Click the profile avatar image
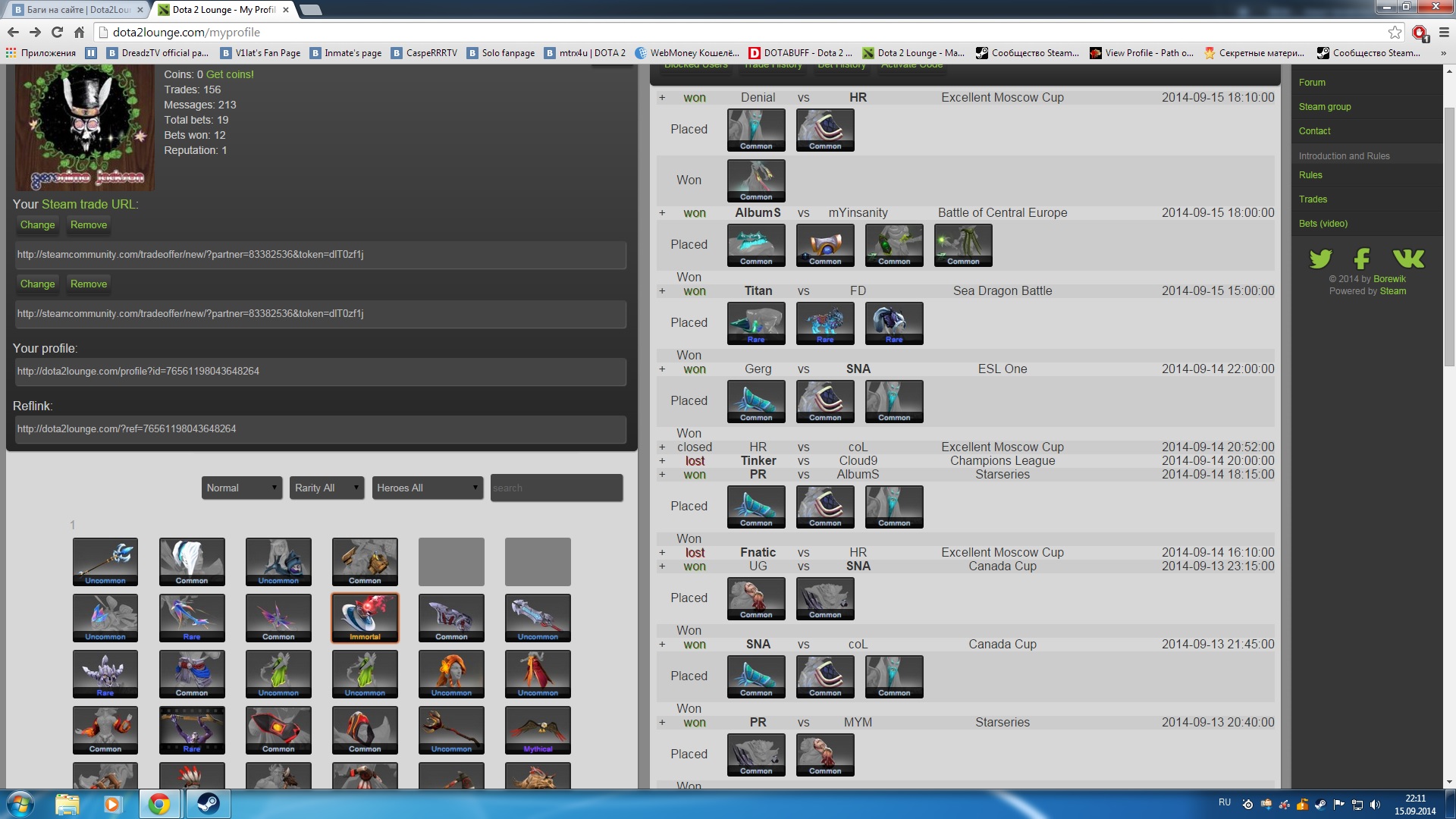The image size is (1456, 819). coord(85,127)
